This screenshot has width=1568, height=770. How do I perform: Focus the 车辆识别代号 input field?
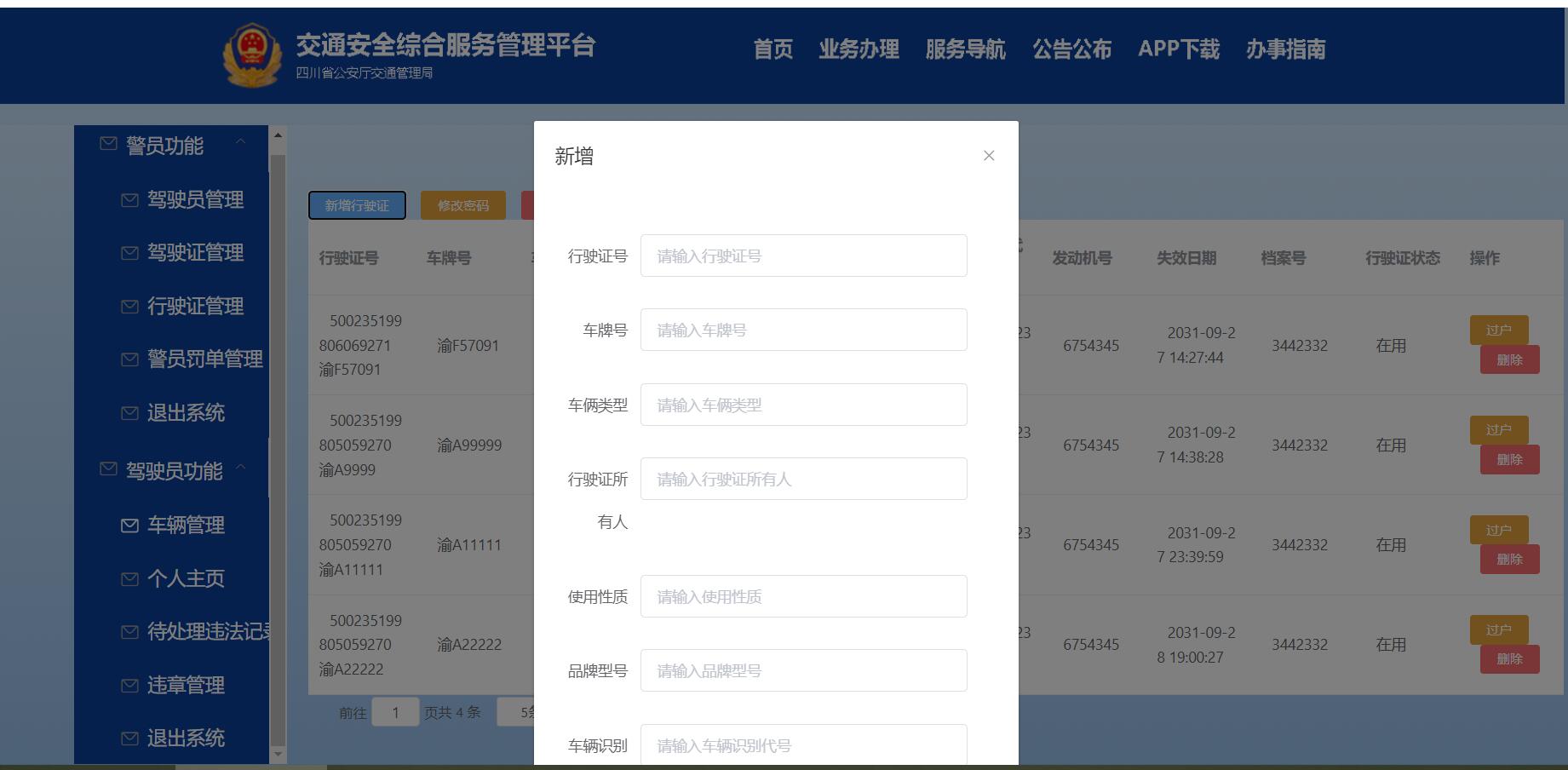click(804, 744)
